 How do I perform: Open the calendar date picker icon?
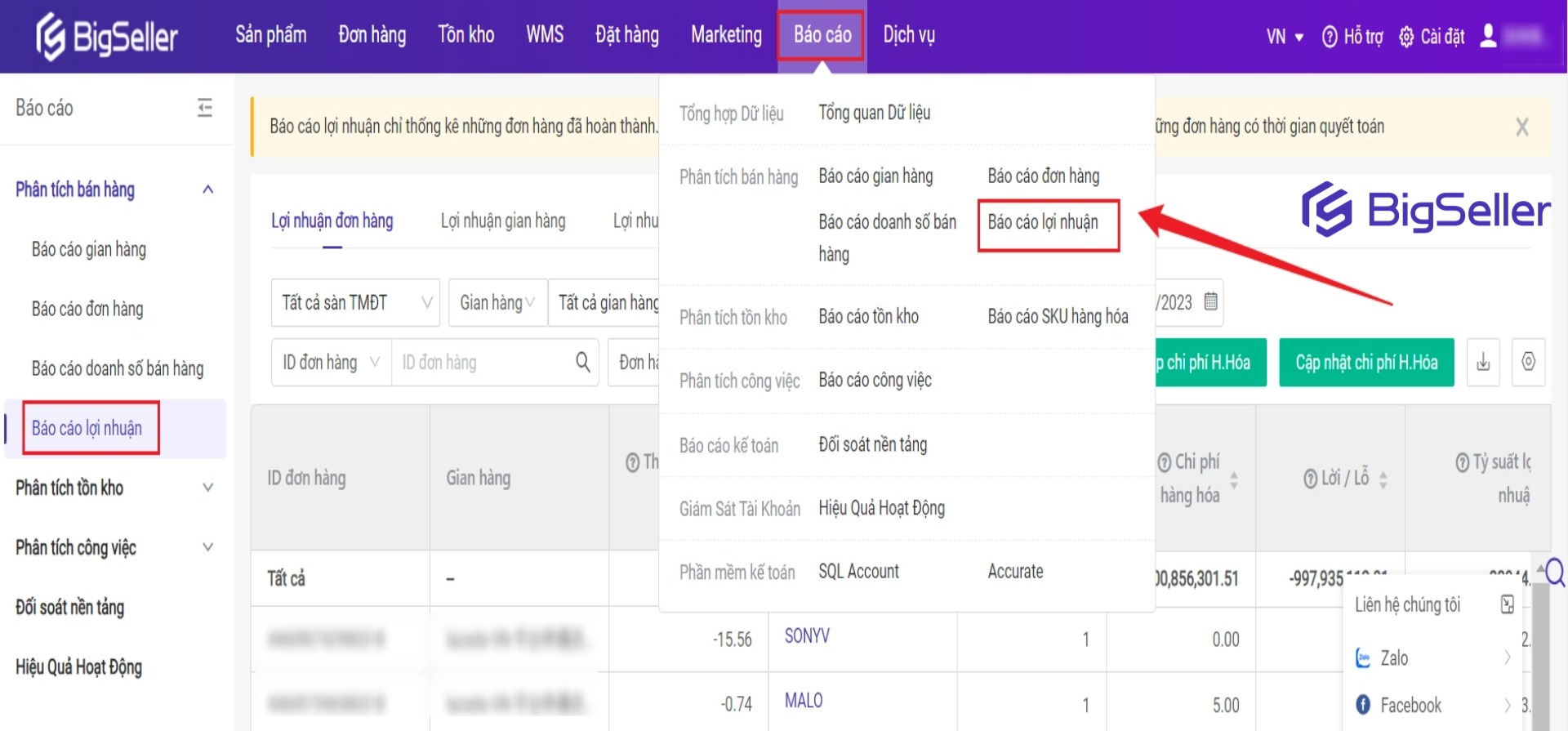[x=1210, y=301]
